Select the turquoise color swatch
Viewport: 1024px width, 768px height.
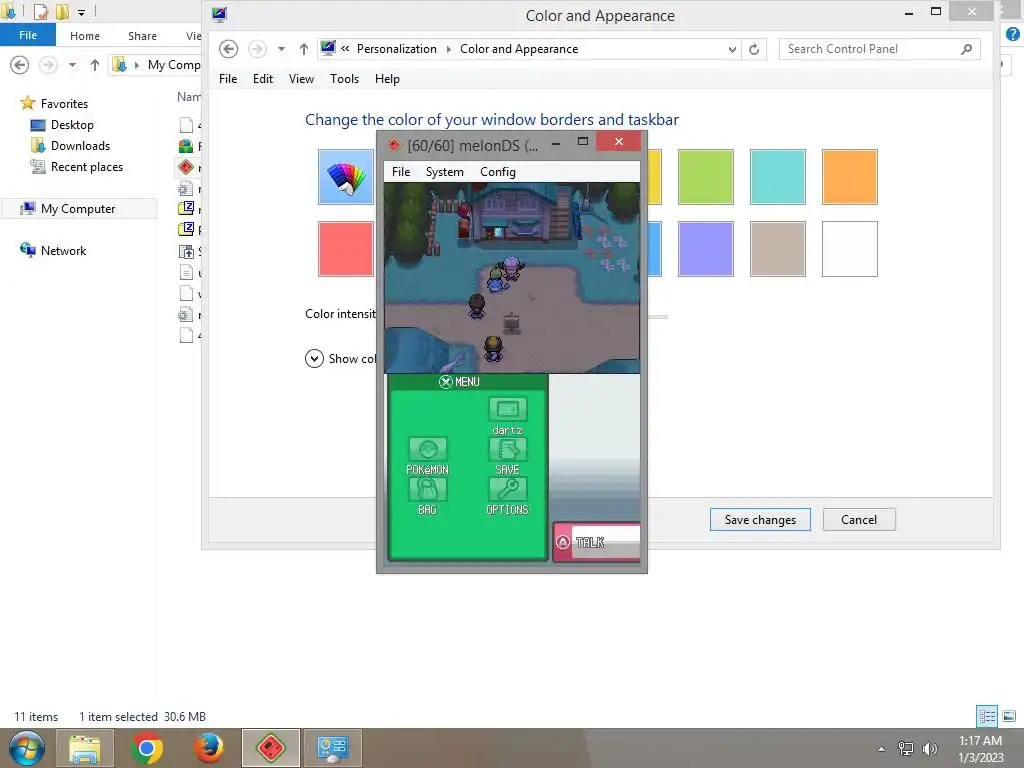click(777, 177)
